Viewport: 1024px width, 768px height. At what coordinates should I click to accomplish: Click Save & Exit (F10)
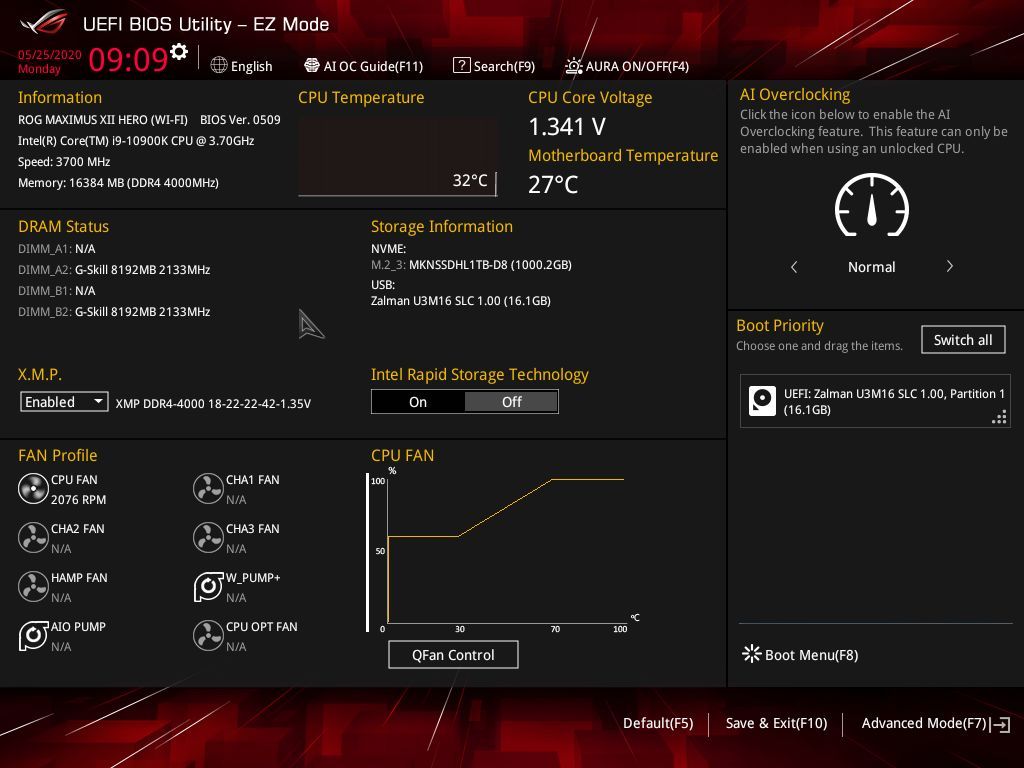point(776,724)
